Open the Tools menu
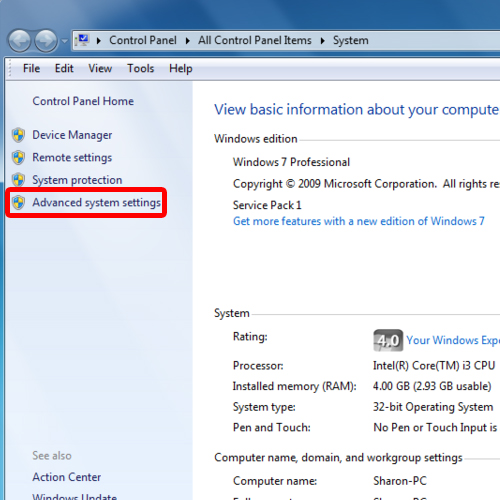This screenshot has height=500, width=500. point(141,68)
